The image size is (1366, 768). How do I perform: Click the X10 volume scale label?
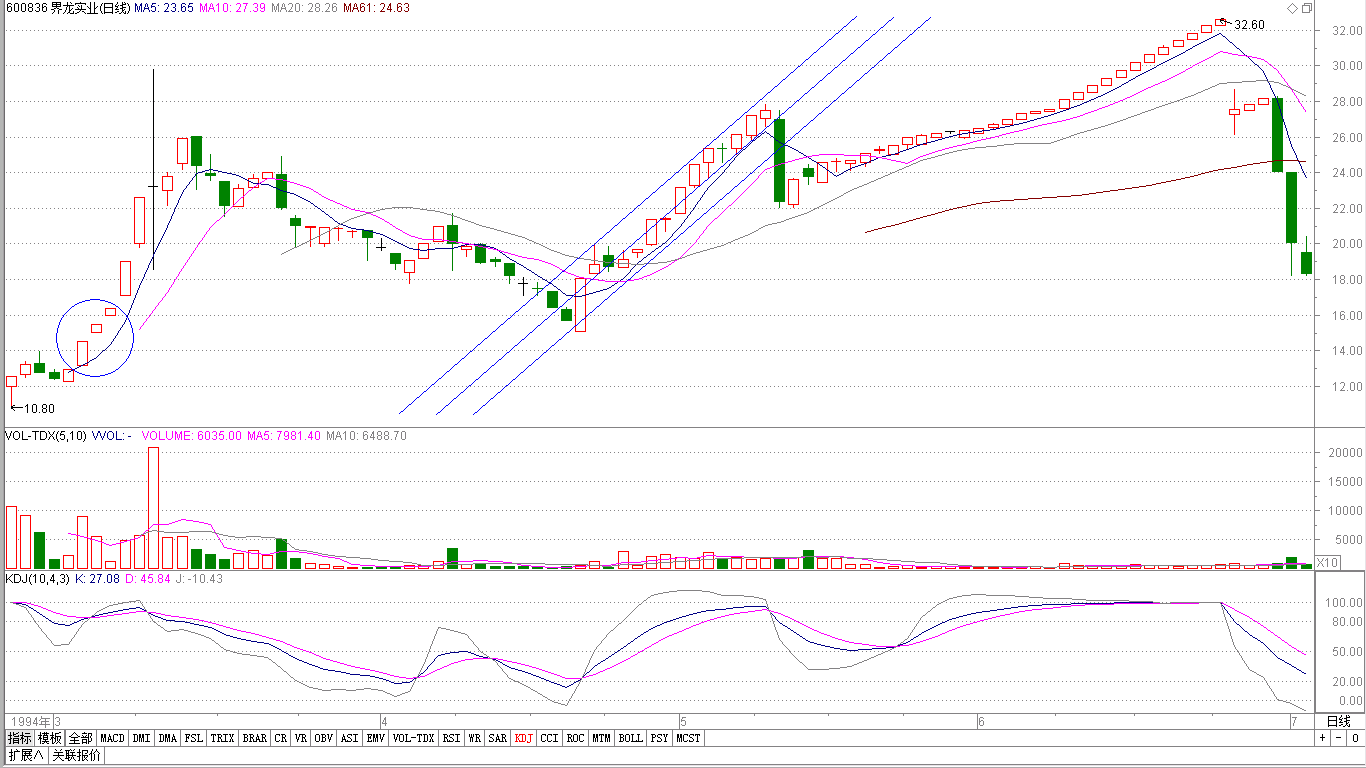[1328, 562]
